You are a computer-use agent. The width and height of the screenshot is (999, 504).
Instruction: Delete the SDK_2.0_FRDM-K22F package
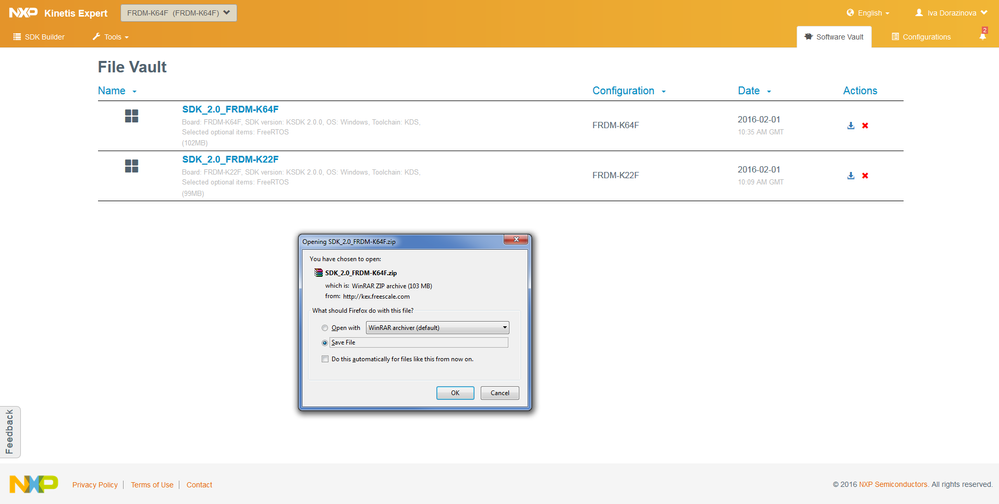pos(865,176)
